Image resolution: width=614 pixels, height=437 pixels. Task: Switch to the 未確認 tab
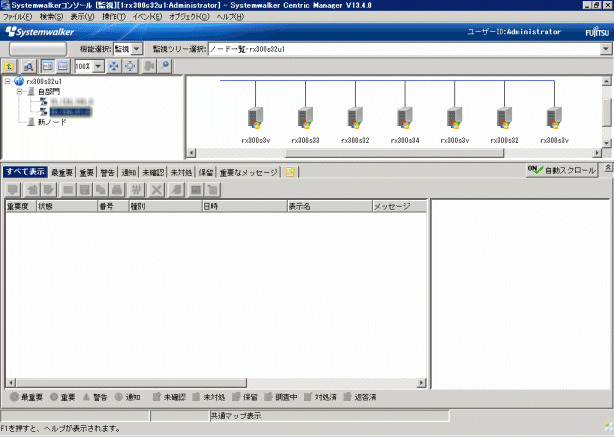[x=153, y=172]
